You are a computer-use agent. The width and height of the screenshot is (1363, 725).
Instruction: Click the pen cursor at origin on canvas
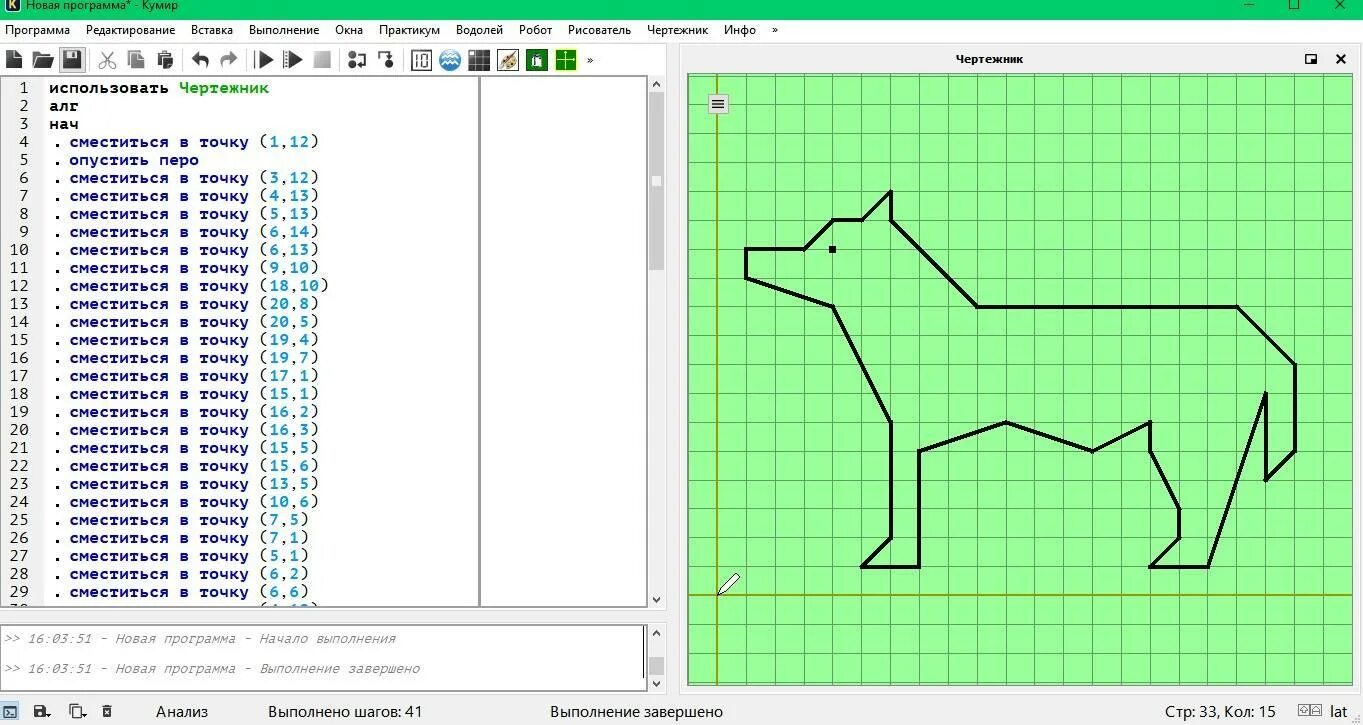pyautogui.click(x=728, y=584)
